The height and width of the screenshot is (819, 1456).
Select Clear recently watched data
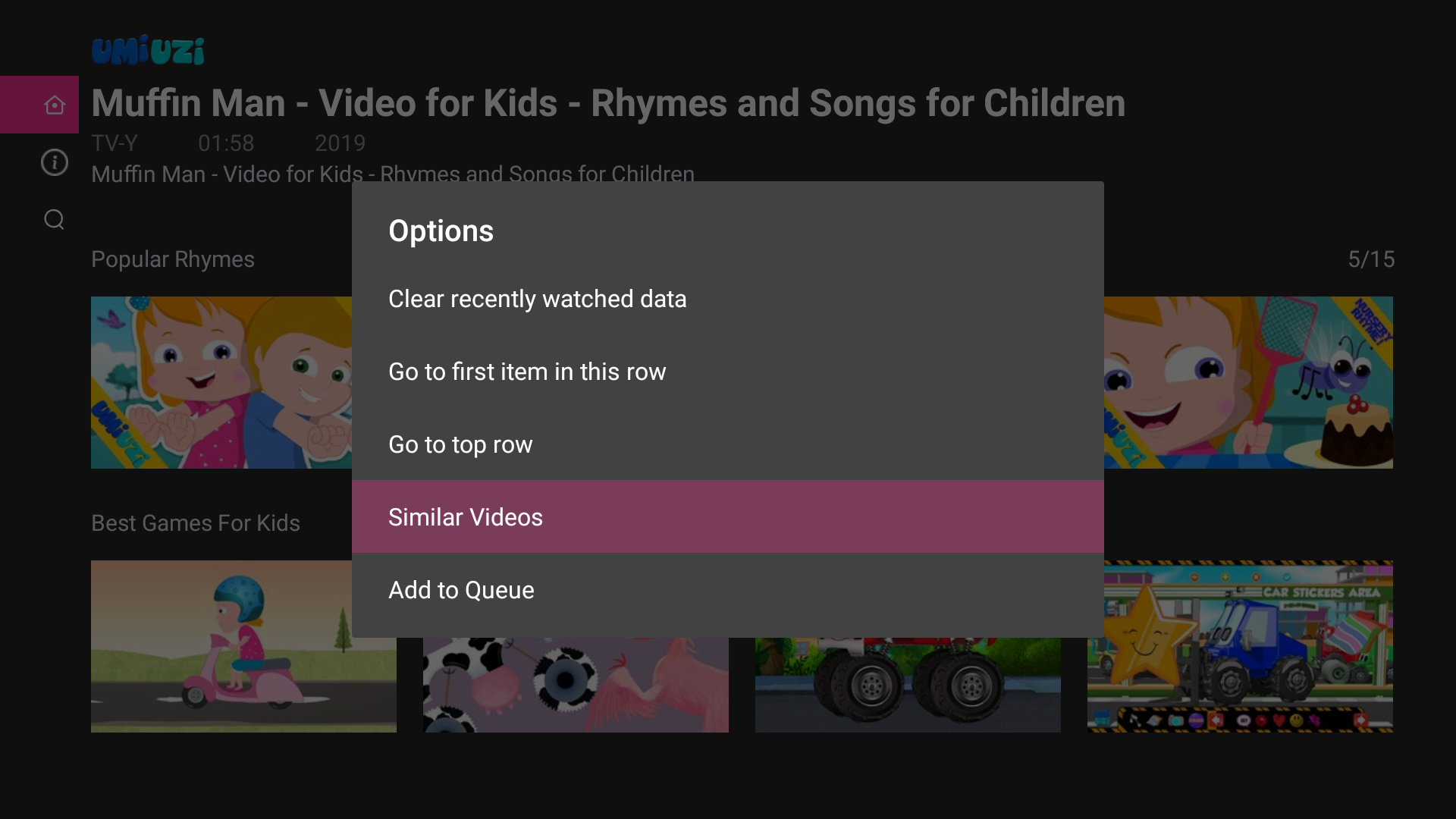pos(537,299)
